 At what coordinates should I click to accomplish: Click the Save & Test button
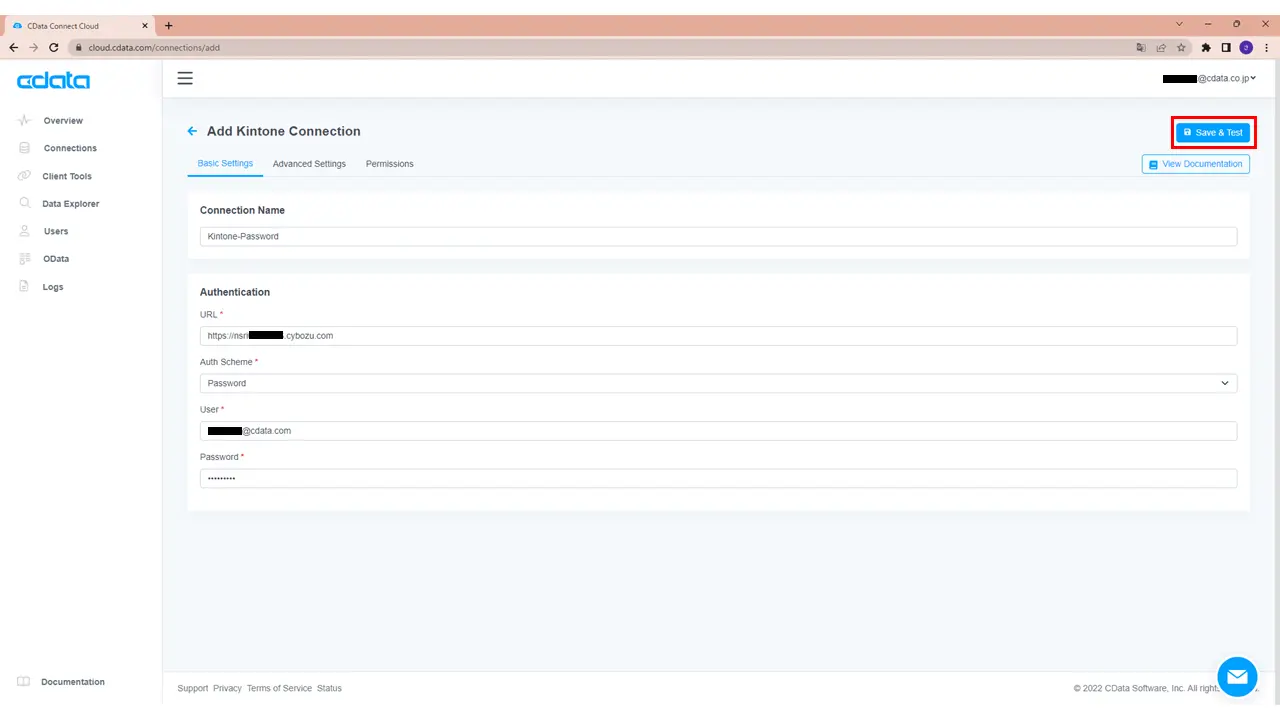pyautogui.click(x=1213, y=132)
